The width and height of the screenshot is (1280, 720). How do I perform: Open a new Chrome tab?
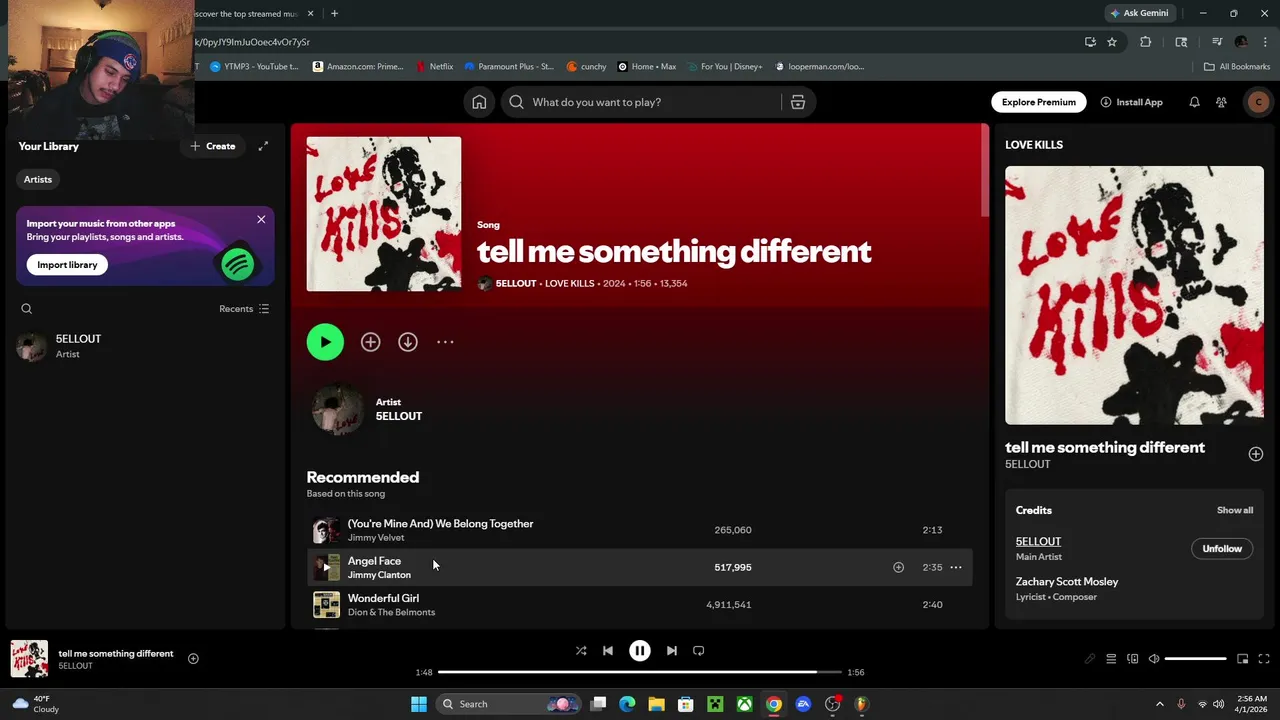click(334, 14)
